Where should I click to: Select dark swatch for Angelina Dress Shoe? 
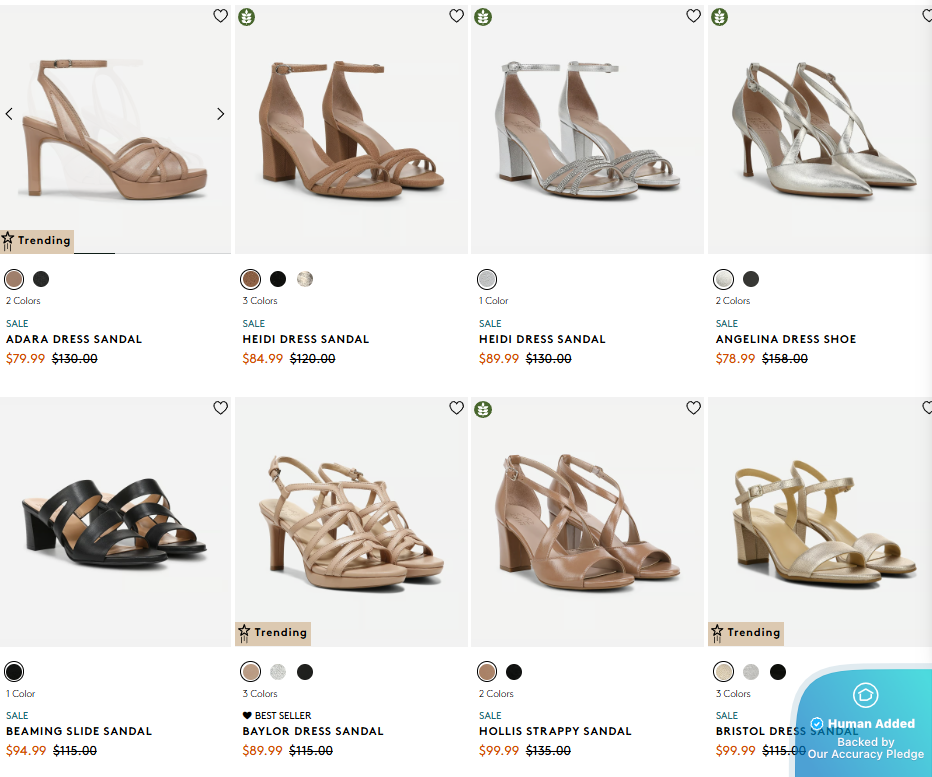pyautogui.click(x=751, y=279)
